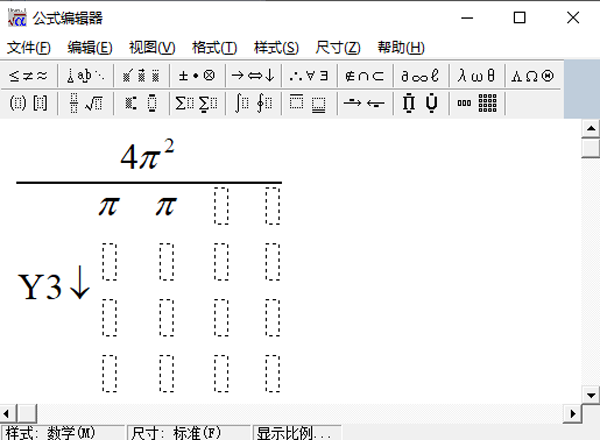
Task: Click the empty slot directly below the first π
Action: pyautogui.click(x=109, y=262)
